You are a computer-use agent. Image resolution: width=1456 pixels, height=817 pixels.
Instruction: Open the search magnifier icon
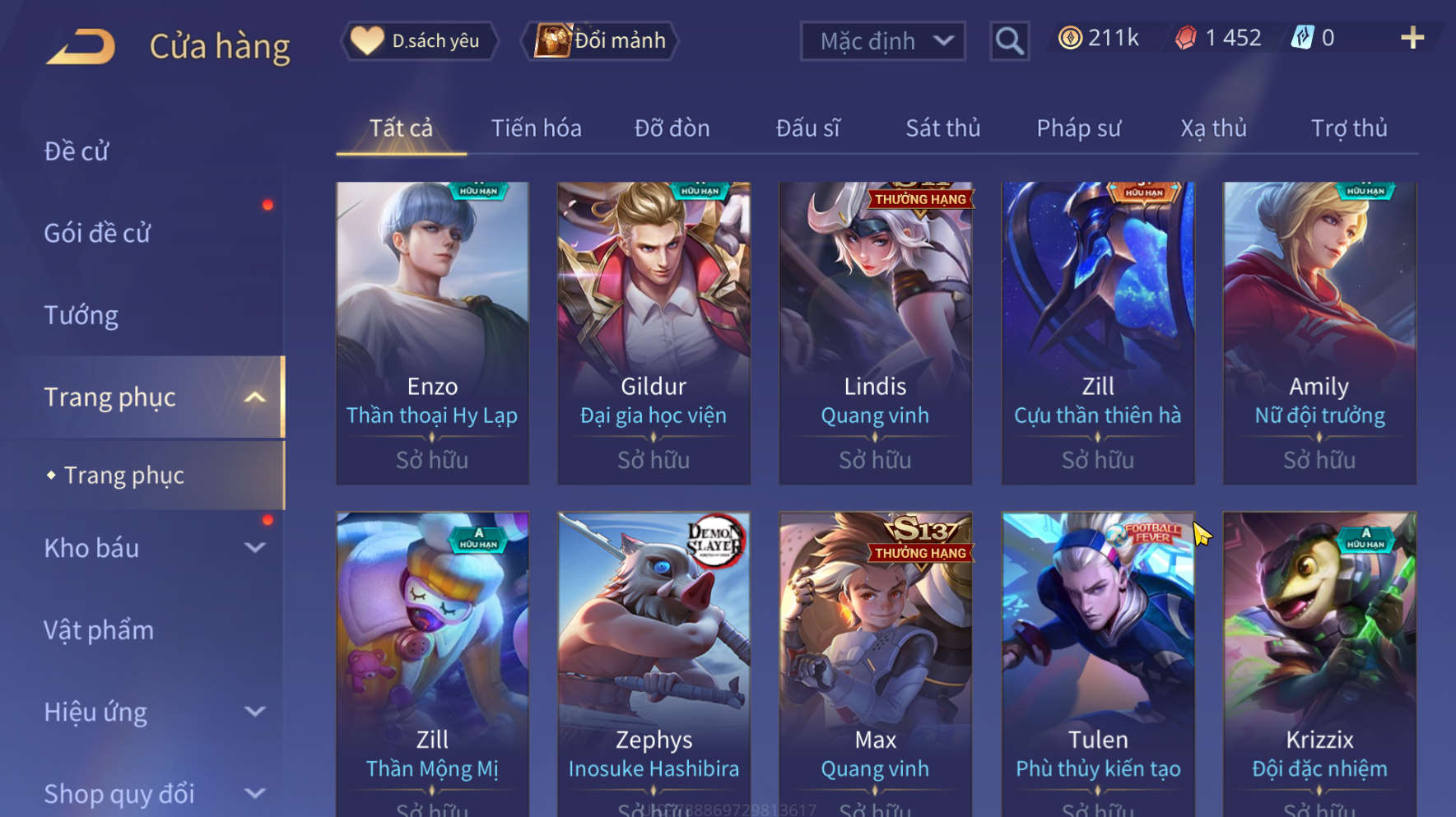click(1009, 40)
